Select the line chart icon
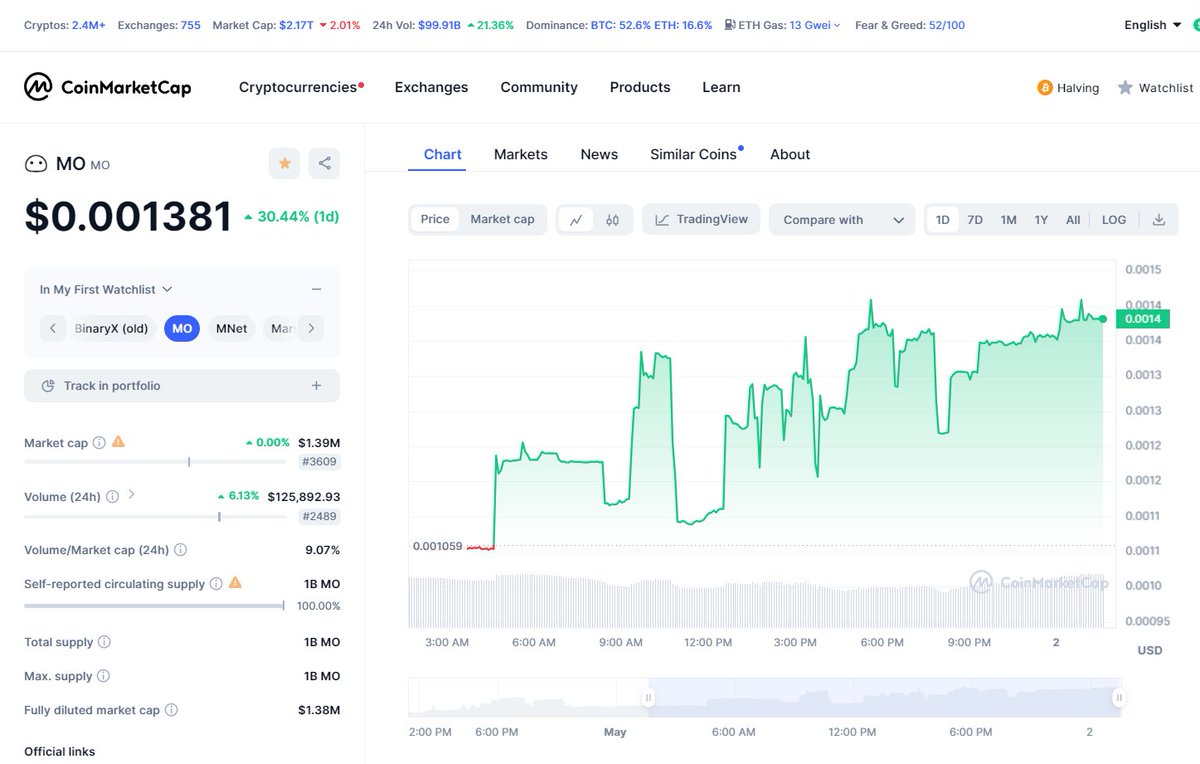Image resolution: width=1200 pixels, height=764 pixels. [577, 220]
